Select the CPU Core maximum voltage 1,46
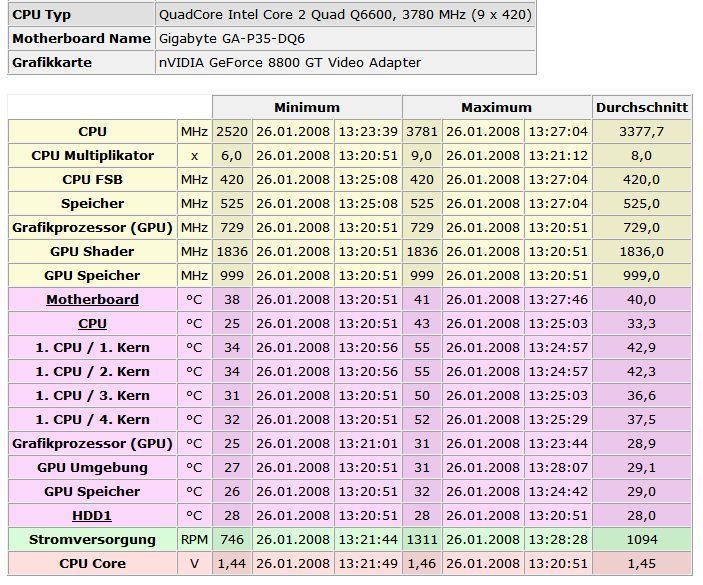Screen dimensions: 703x585 click(x=422, y=563)
